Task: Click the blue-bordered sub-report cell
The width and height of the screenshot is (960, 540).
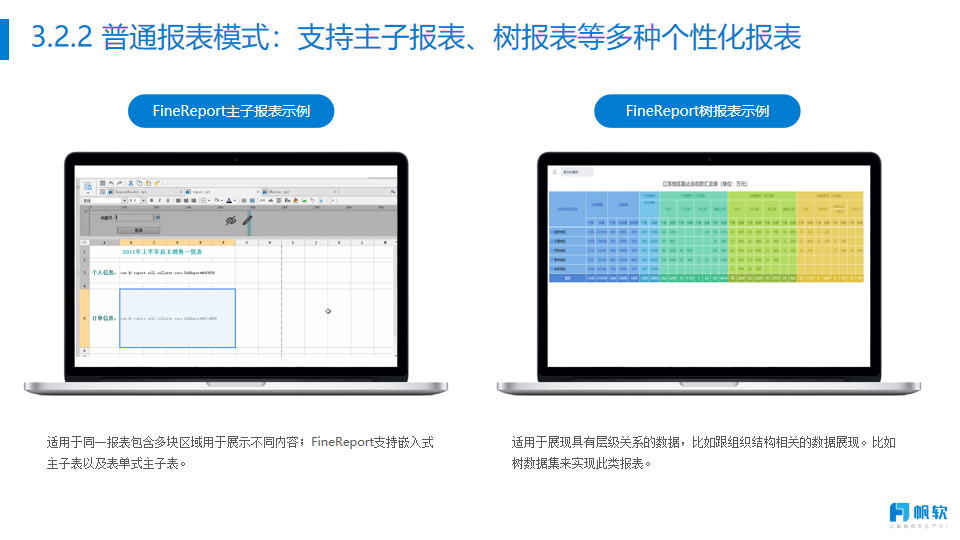Action: point(178,318)
